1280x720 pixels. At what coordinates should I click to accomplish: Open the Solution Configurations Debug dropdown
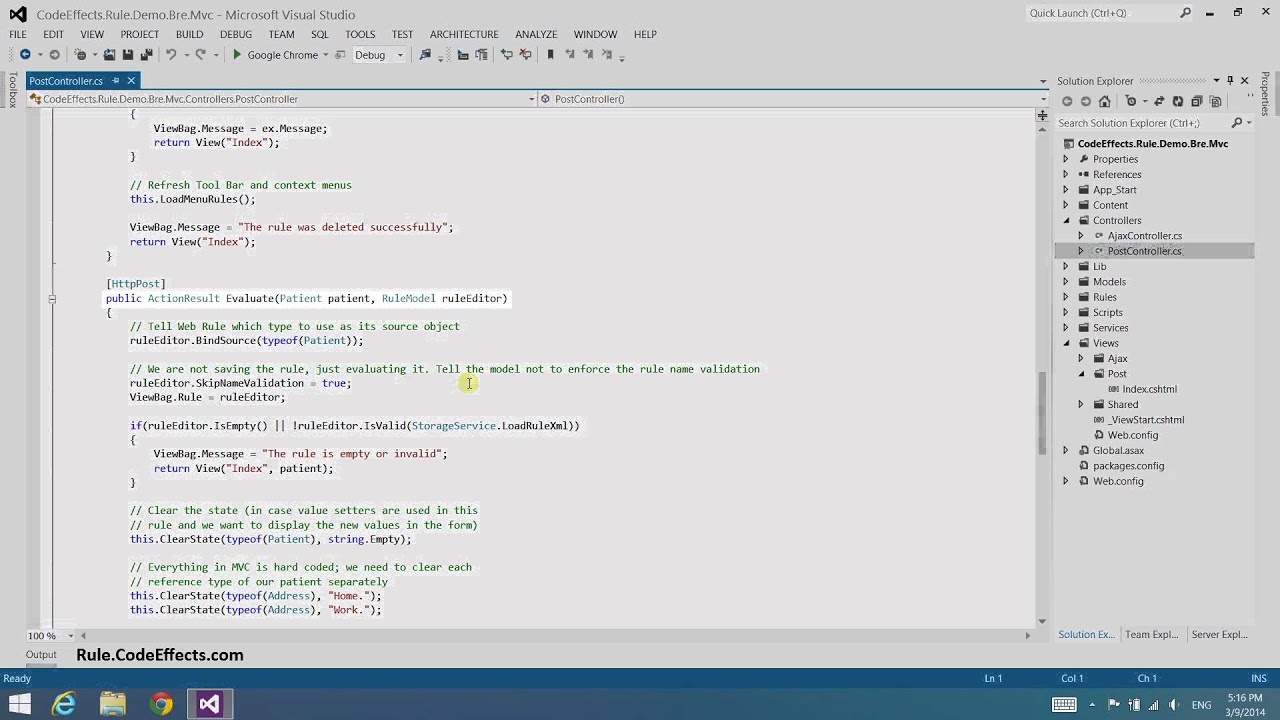(400, 55)
